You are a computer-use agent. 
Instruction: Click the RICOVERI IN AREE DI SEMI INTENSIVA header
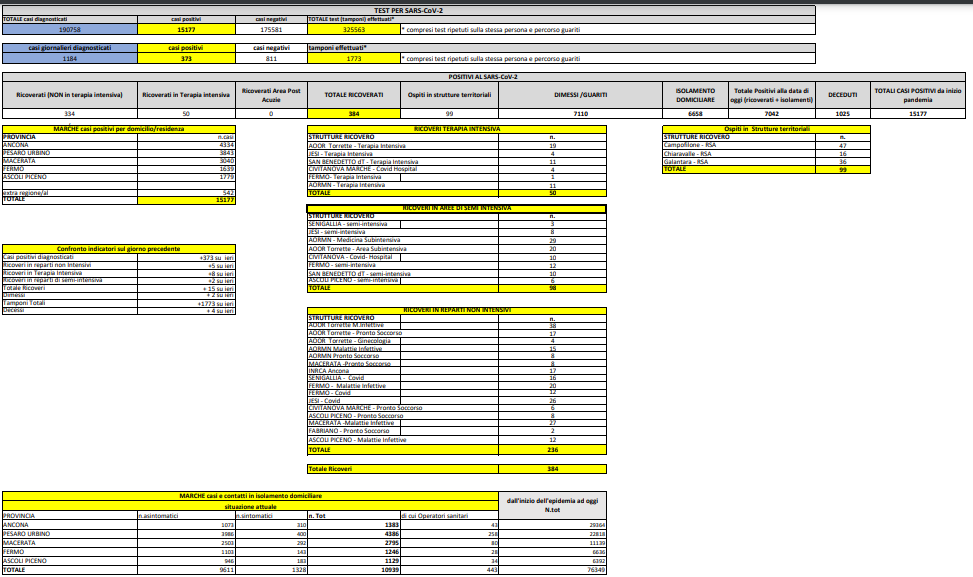[456, 207]
